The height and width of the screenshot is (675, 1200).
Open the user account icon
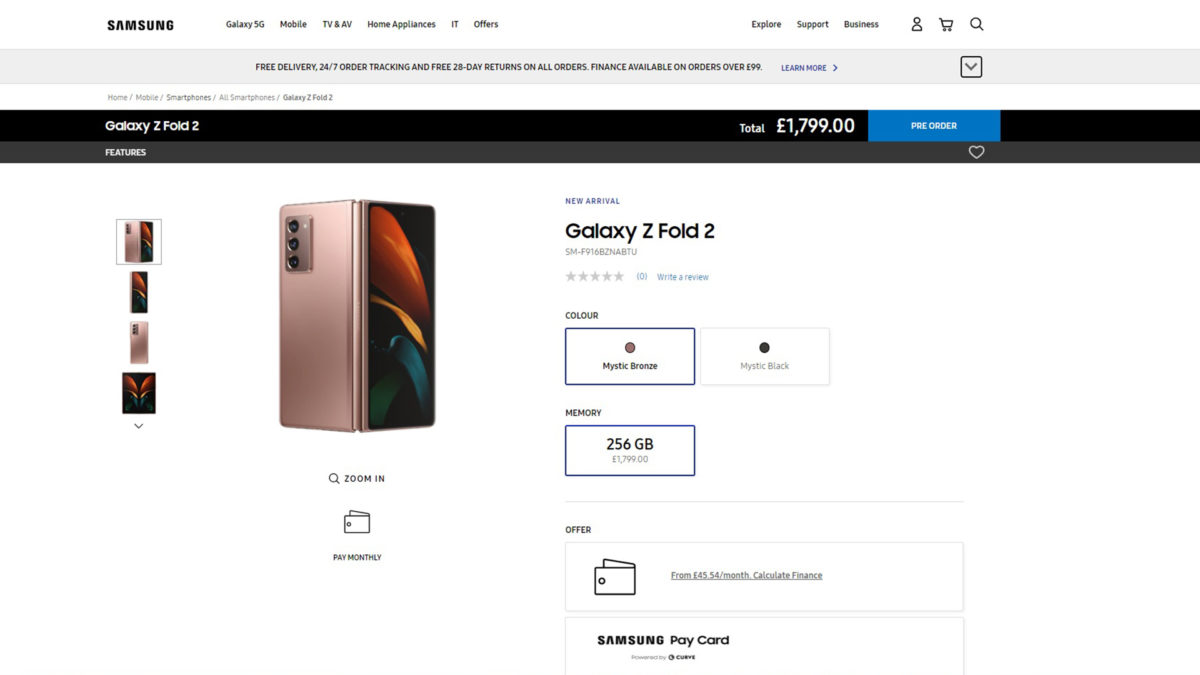coord(916,24)
